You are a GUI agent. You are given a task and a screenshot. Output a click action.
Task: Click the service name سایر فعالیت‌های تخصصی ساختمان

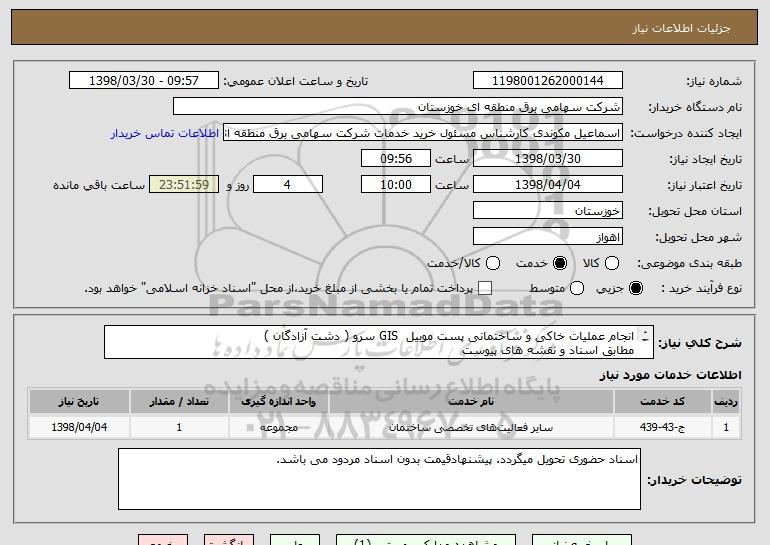(x=471, y=428)
